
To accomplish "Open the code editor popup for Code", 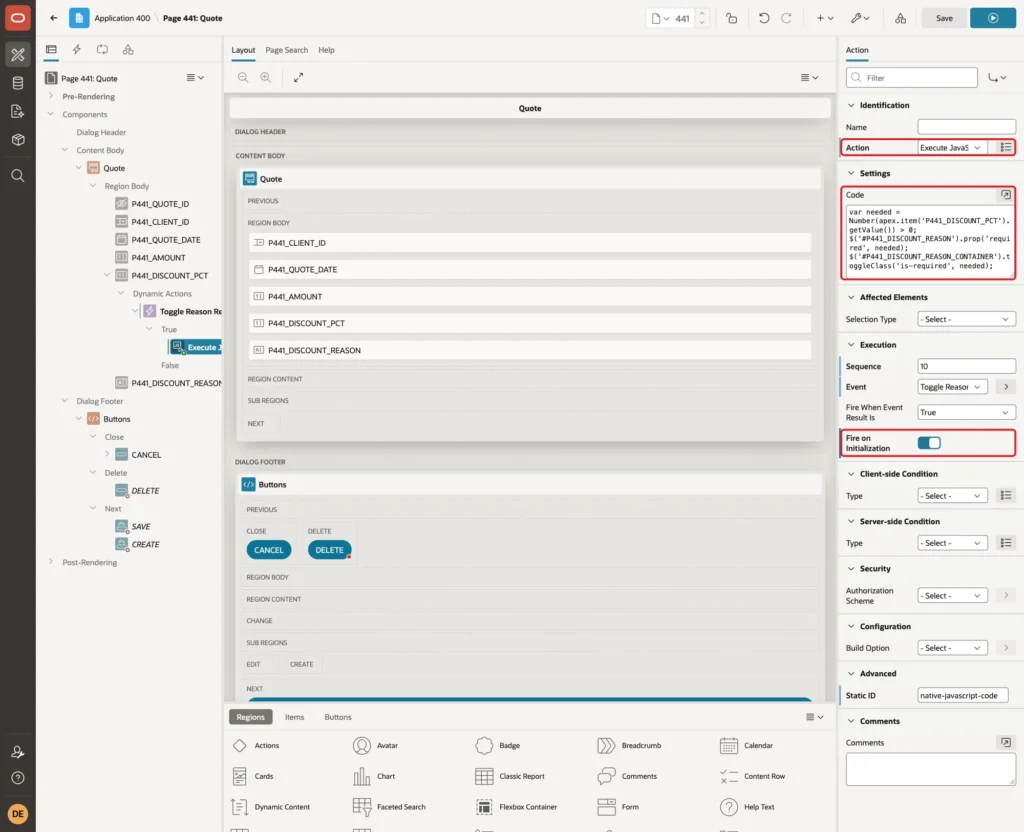I will click(1006, 195).
